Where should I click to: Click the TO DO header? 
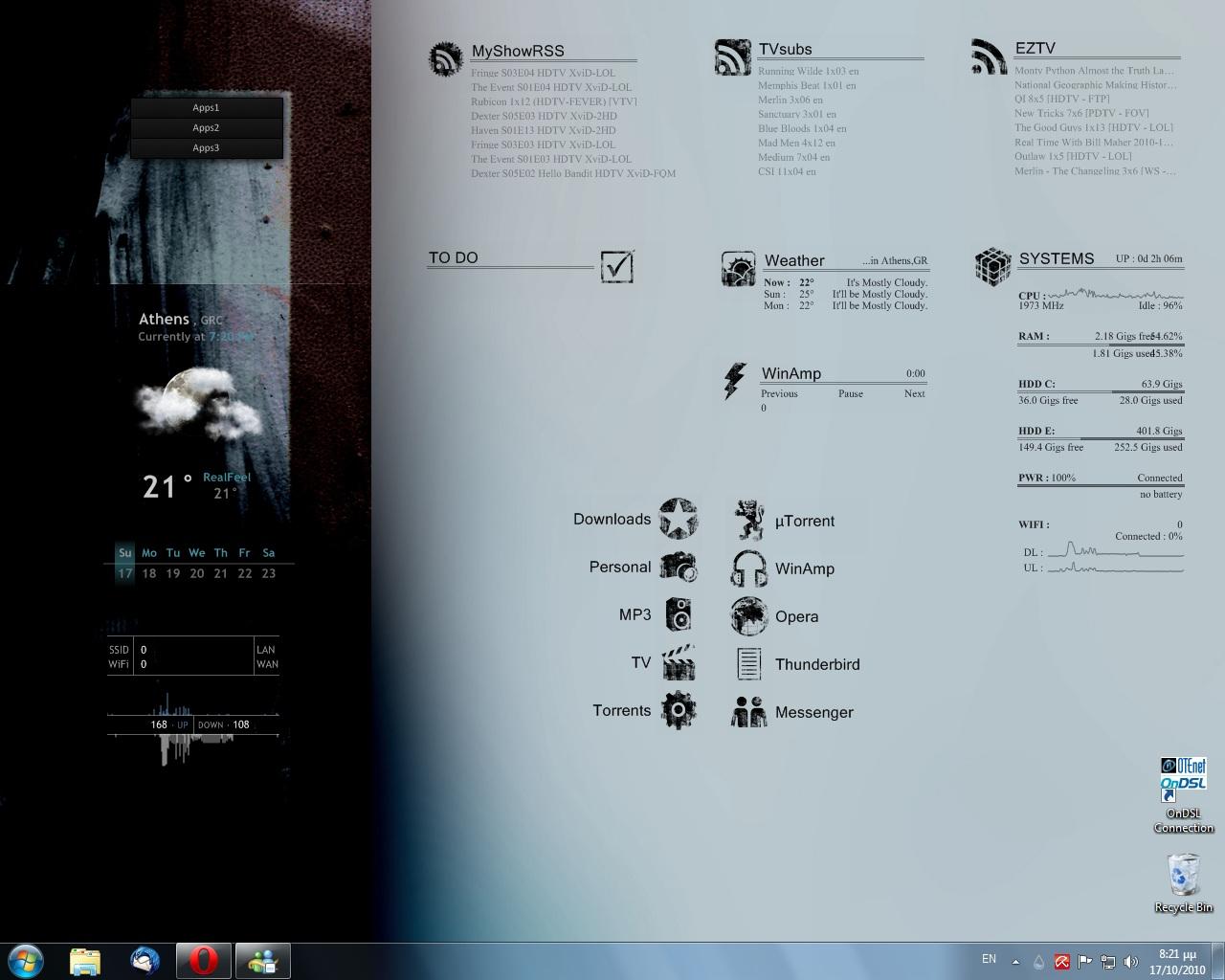click(454, 257)
